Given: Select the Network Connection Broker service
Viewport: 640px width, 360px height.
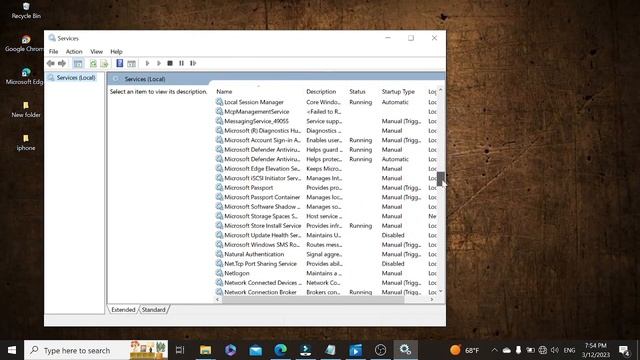Looking at the screenshot, I should click(325, 292).
